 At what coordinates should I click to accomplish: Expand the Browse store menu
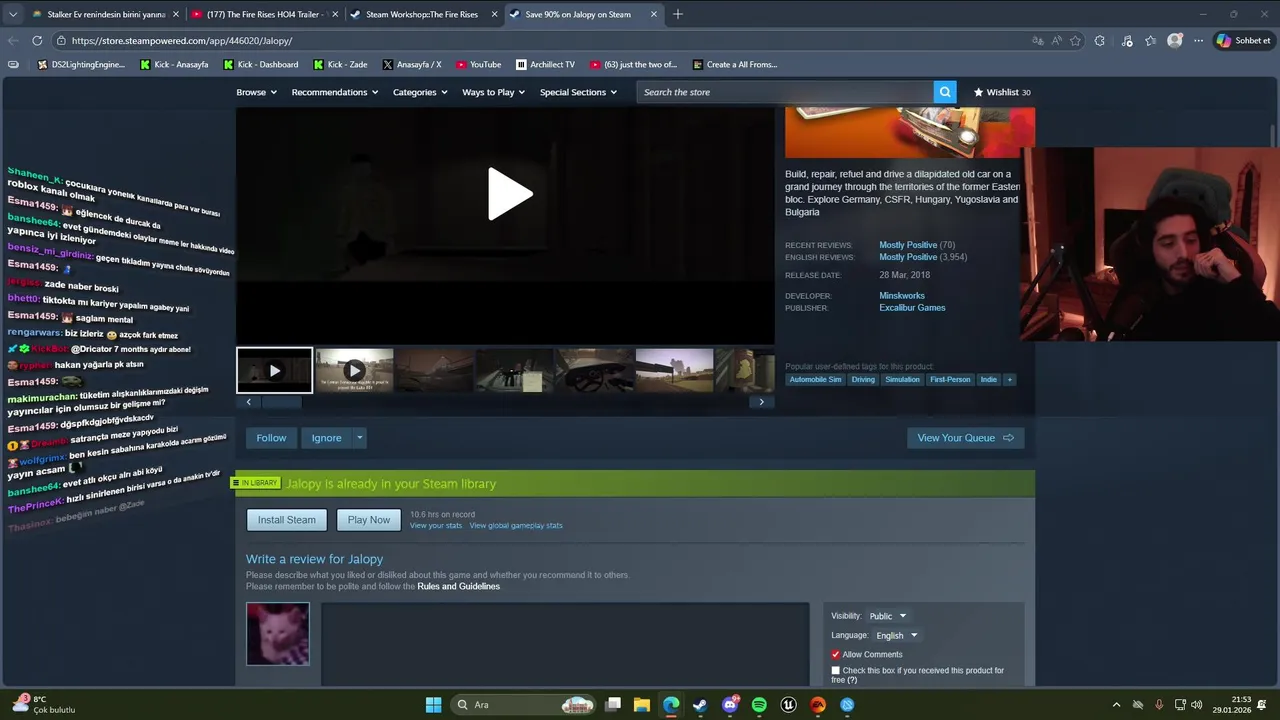coord(257,92)
